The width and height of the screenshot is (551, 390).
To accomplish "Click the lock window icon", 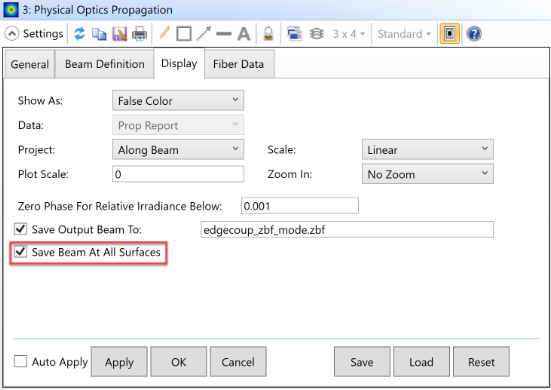I will coord(268,34).
